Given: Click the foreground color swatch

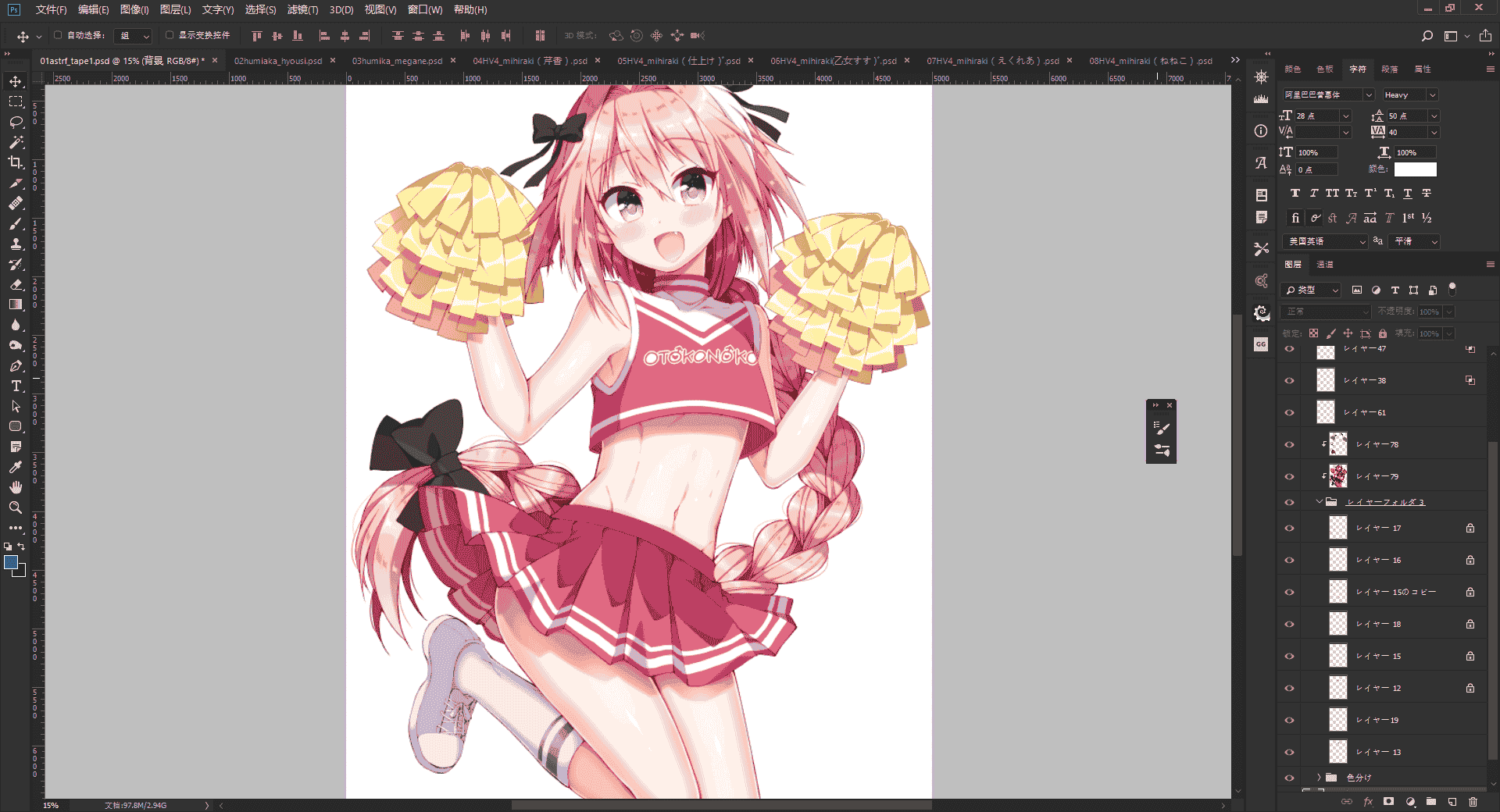Looking at the screenshot, I should coord(11,562).
